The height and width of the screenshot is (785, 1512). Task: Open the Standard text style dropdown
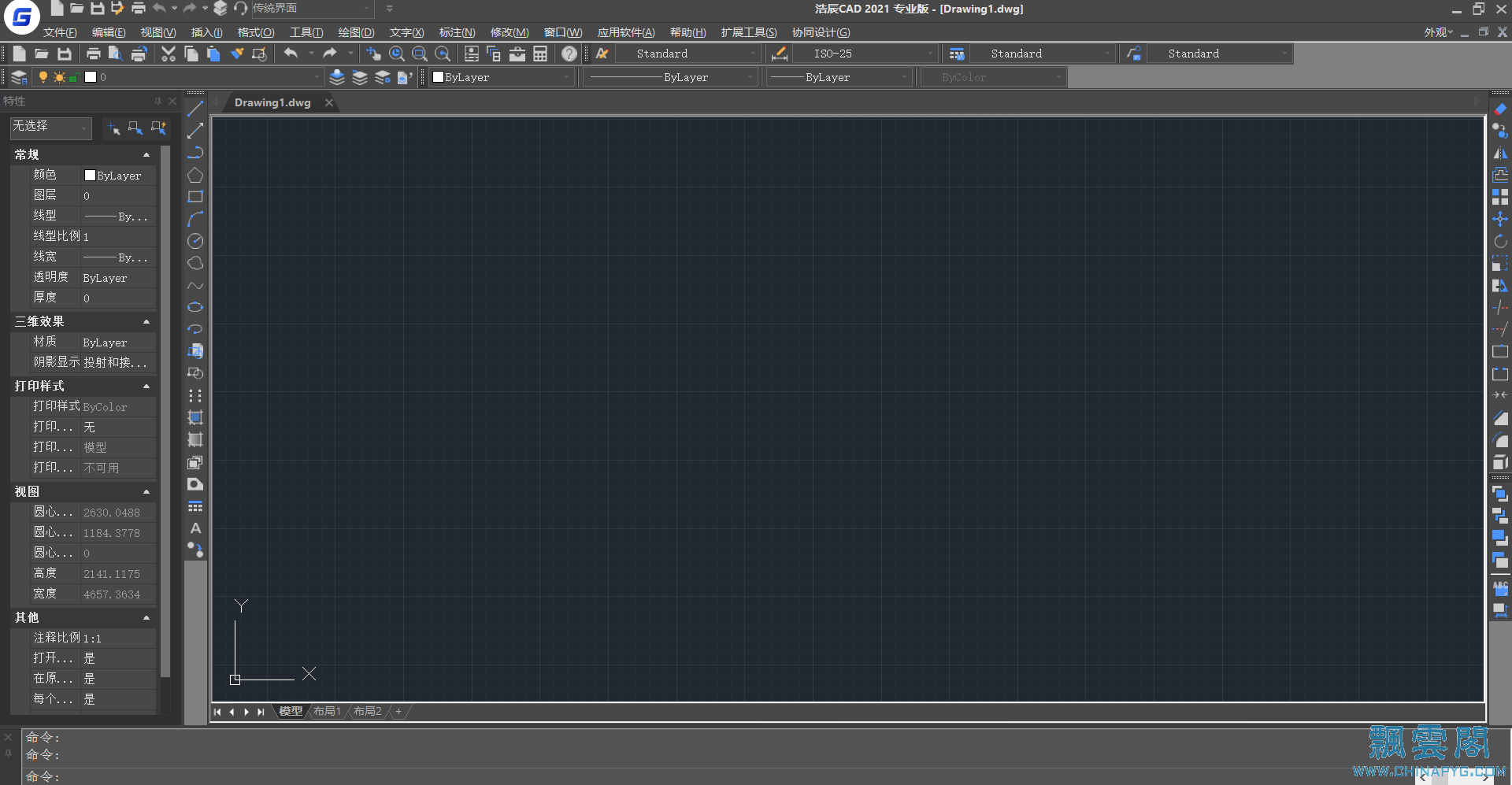click(688, 54)
